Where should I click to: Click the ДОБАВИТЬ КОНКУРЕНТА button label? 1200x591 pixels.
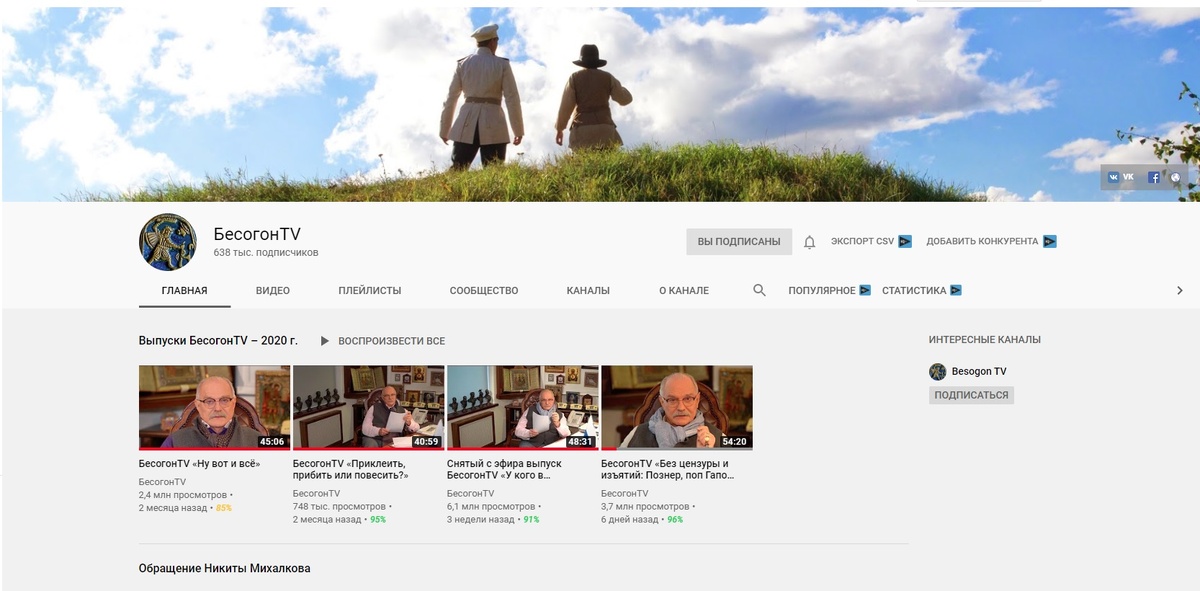click(x=982, y=241)
